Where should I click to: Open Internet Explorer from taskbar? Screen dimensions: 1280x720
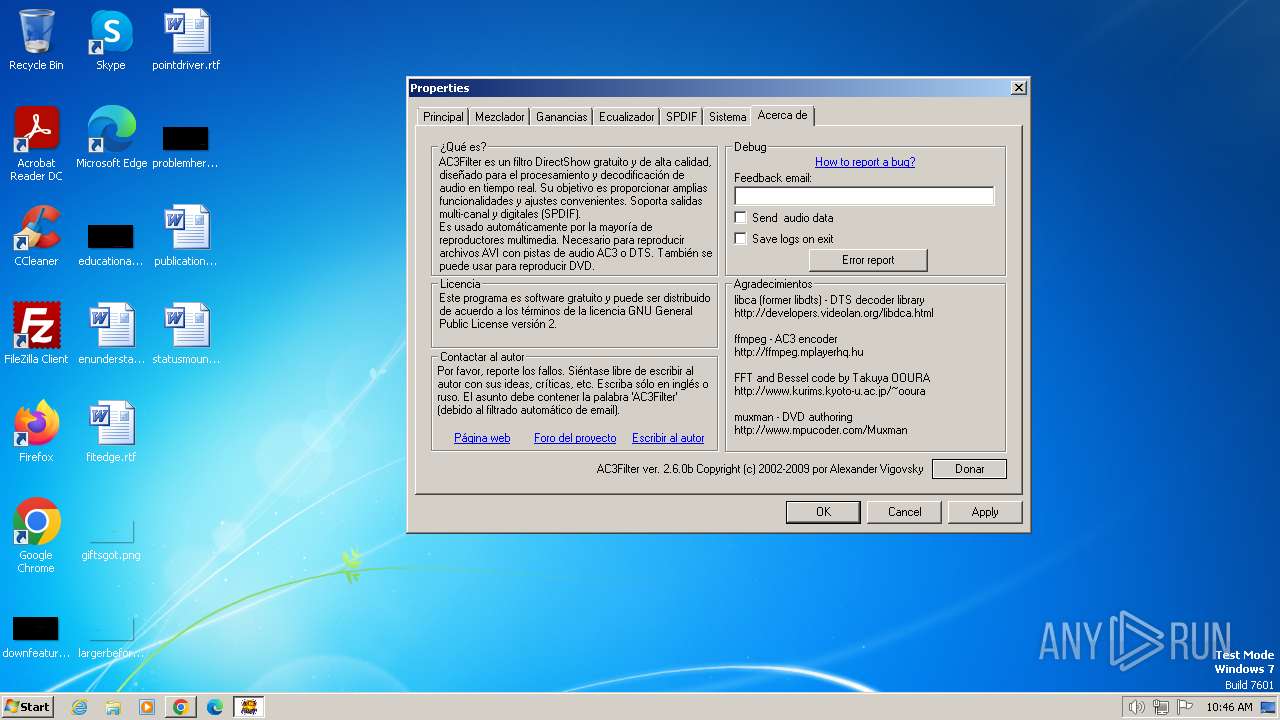click(x=79, y=707)
